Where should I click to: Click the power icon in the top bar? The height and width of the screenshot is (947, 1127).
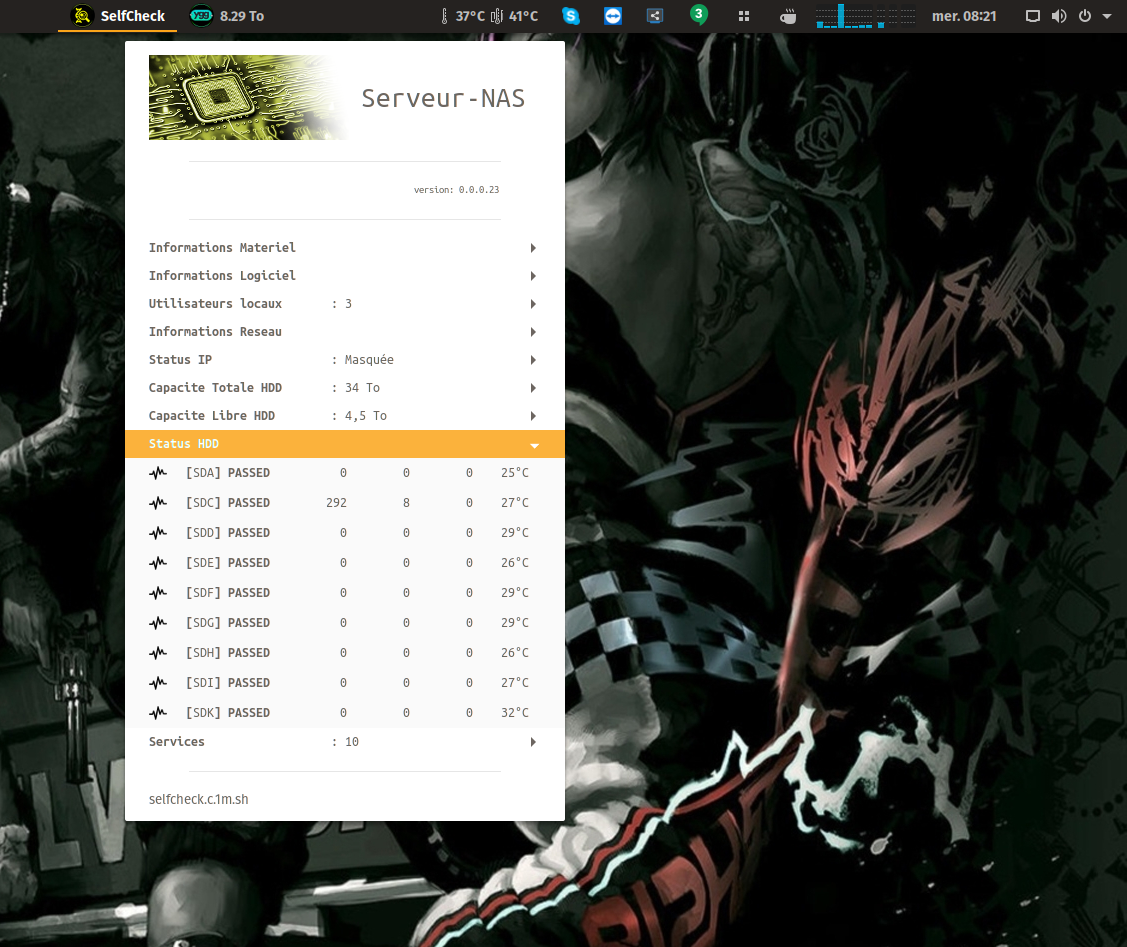click(1085, 16)
